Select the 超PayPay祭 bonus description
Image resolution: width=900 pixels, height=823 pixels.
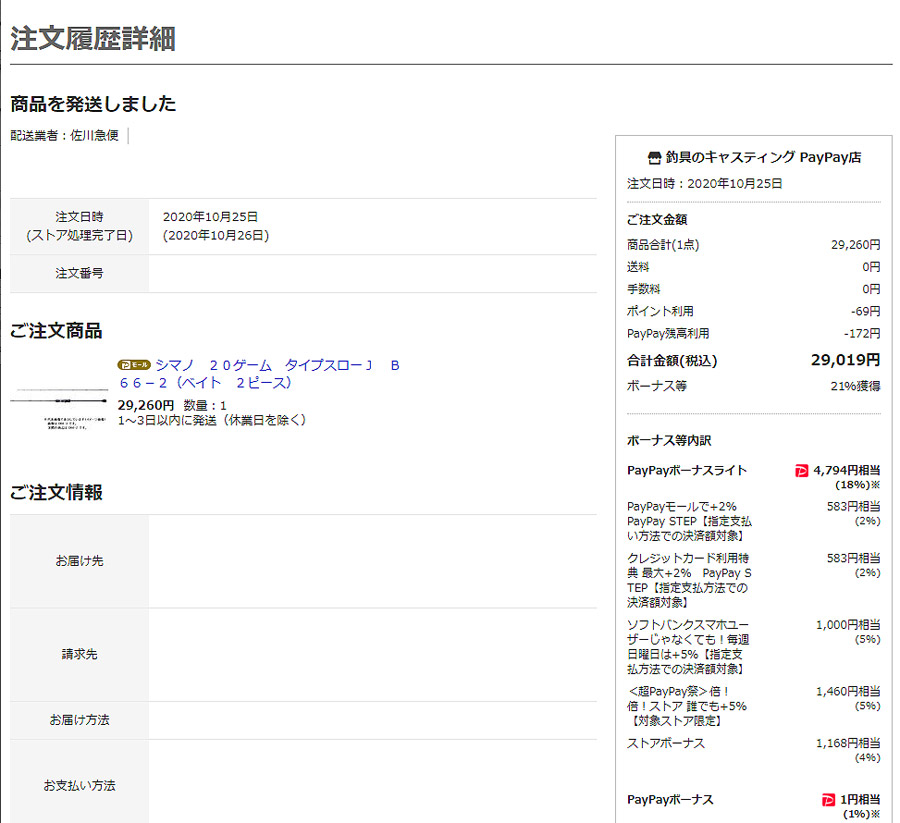pyautogui.click(x=686, y=706)
